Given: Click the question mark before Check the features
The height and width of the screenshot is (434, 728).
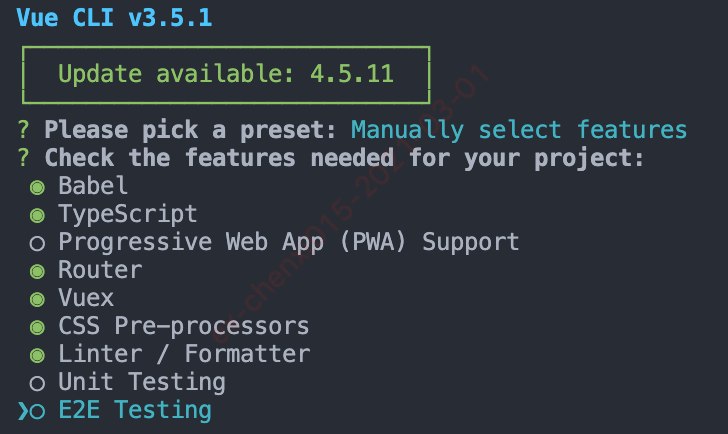Looking at the screenshot, I should [23, 158].
